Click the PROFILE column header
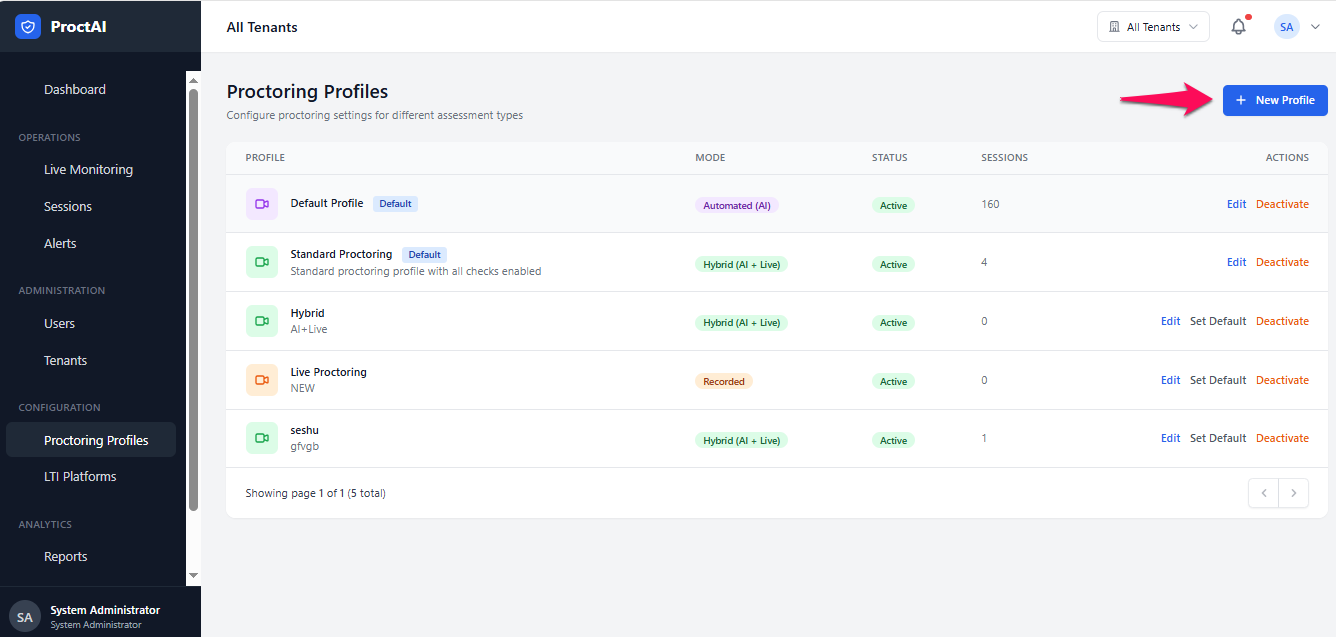Viewport: 1336px width, 637px height. pos(265,158)
